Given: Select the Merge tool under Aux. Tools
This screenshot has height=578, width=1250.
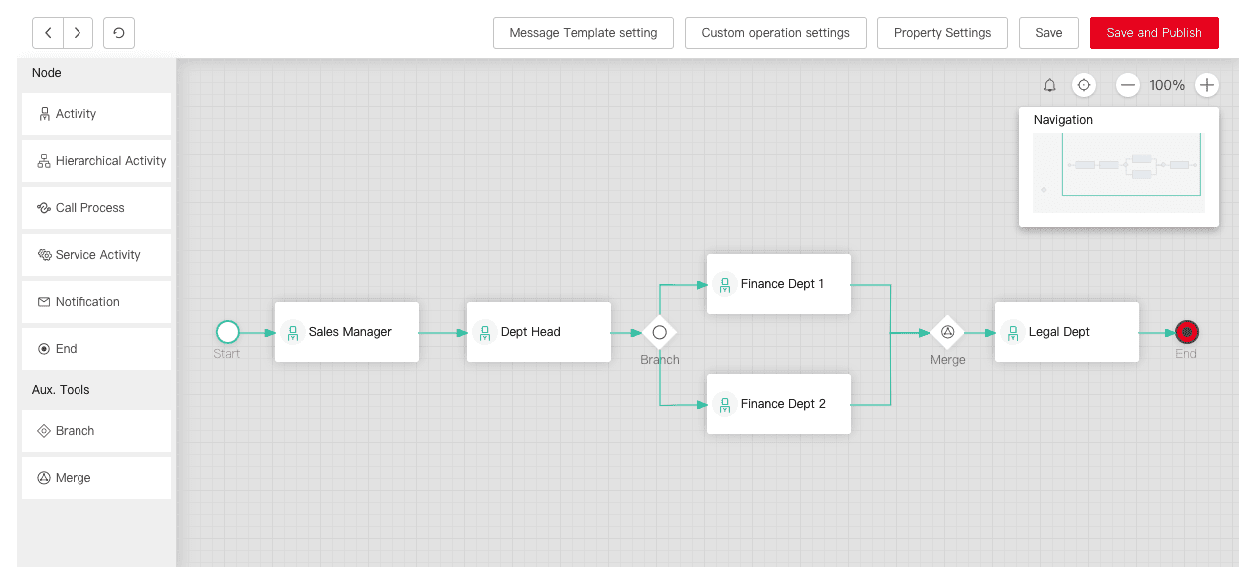Looking at the screenshot, I should pos(96,477).
